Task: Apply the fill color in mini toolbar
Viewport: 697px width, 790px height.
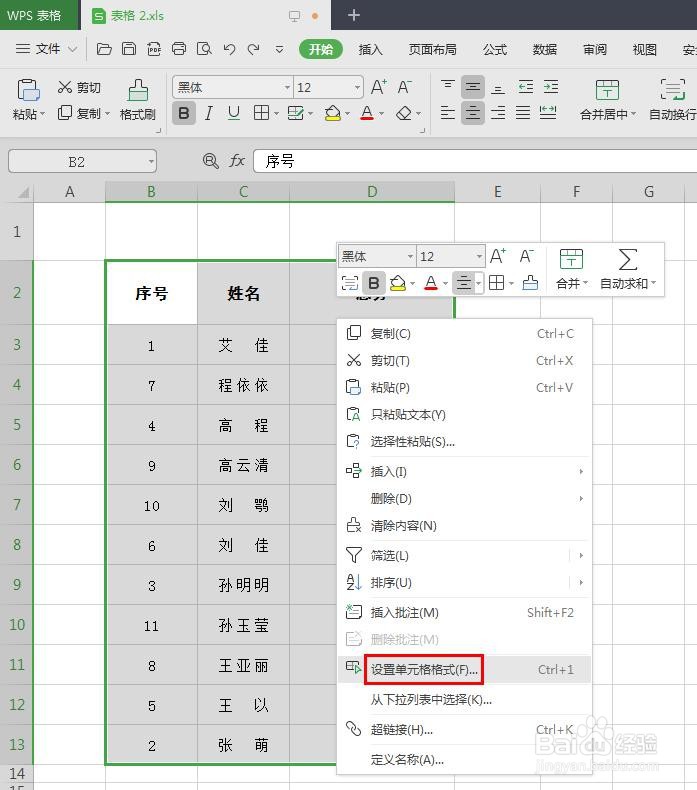Action: point(398,283)
